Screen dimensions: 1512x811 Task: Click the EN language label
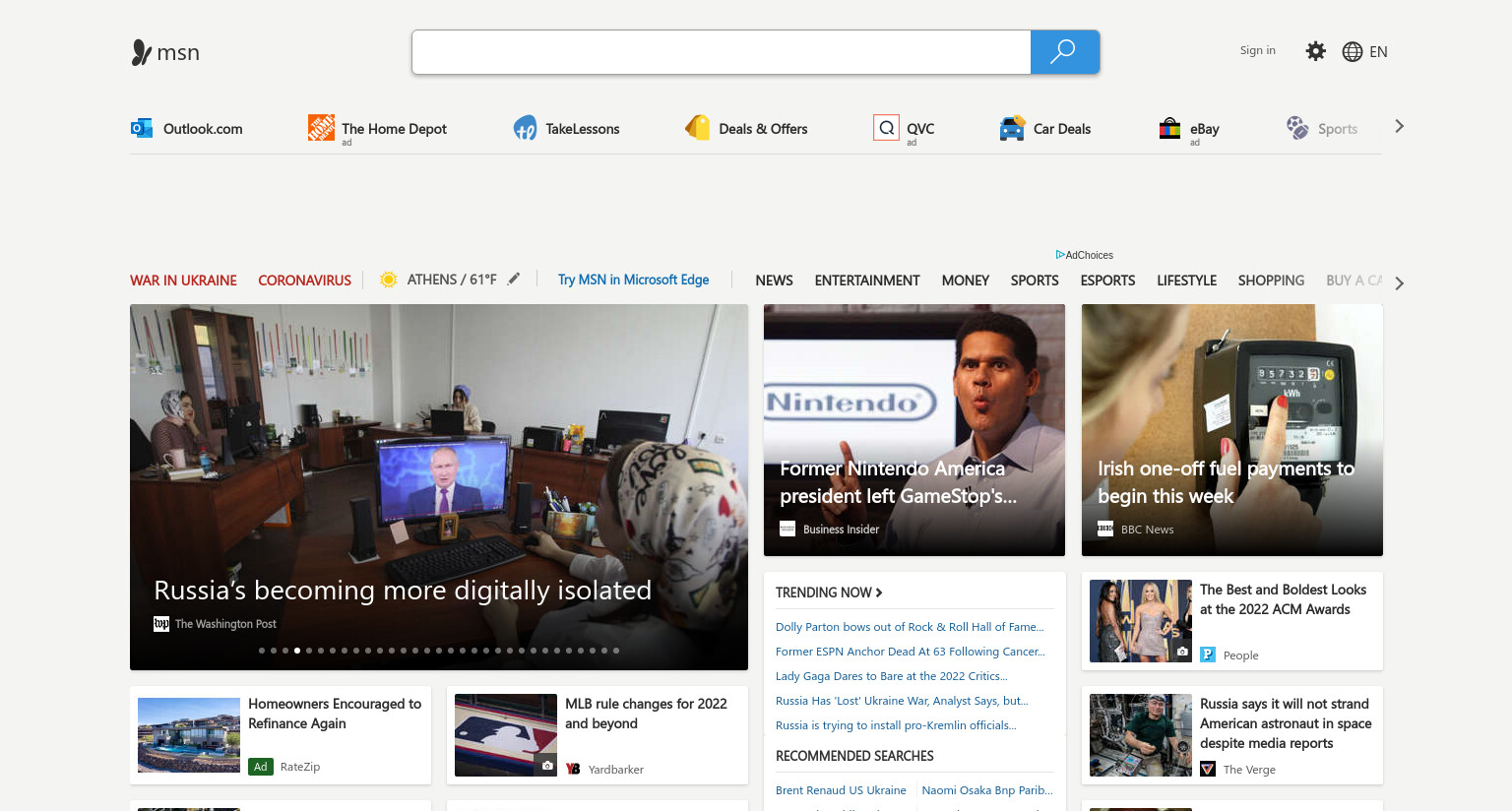coord(1378,52)
